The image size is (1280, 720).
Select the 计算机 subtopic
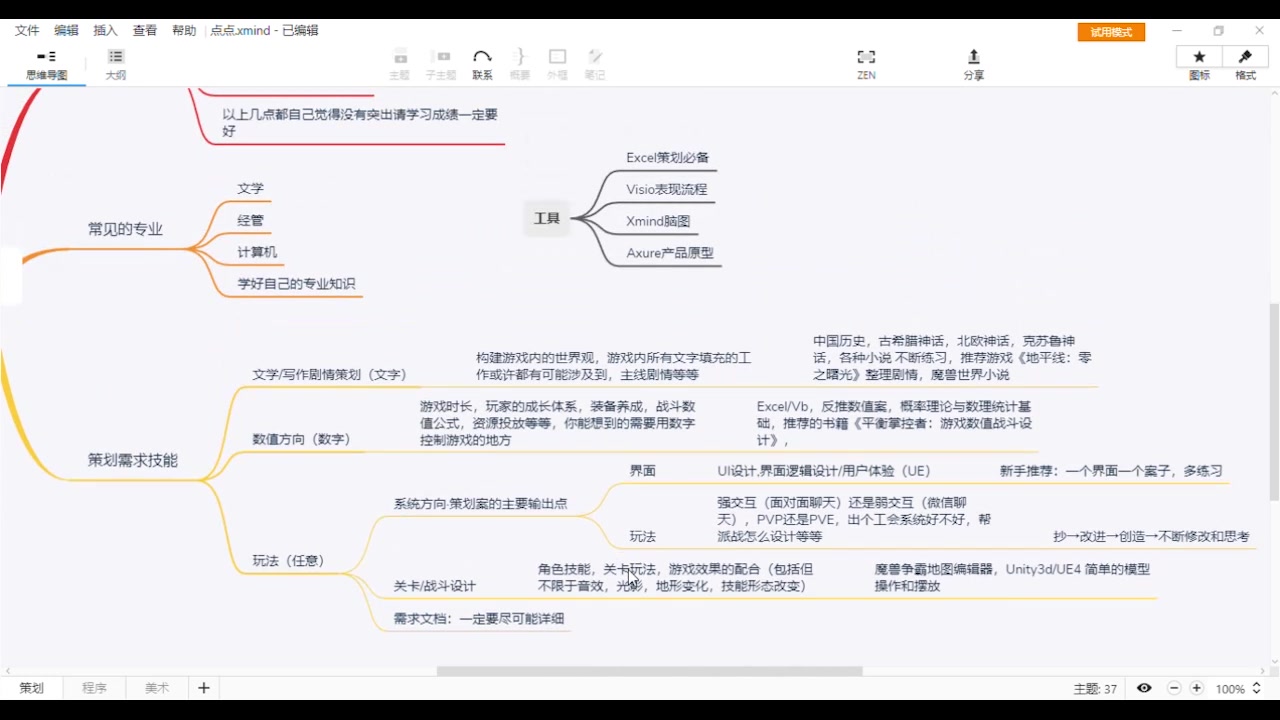(x=257, y=252)
